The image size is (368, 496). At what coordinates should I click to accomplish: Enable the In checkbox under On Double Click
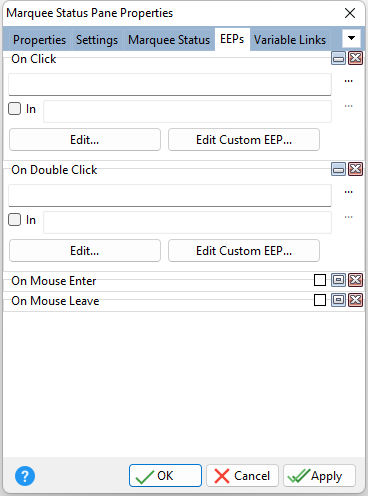(x=14, y=220)
